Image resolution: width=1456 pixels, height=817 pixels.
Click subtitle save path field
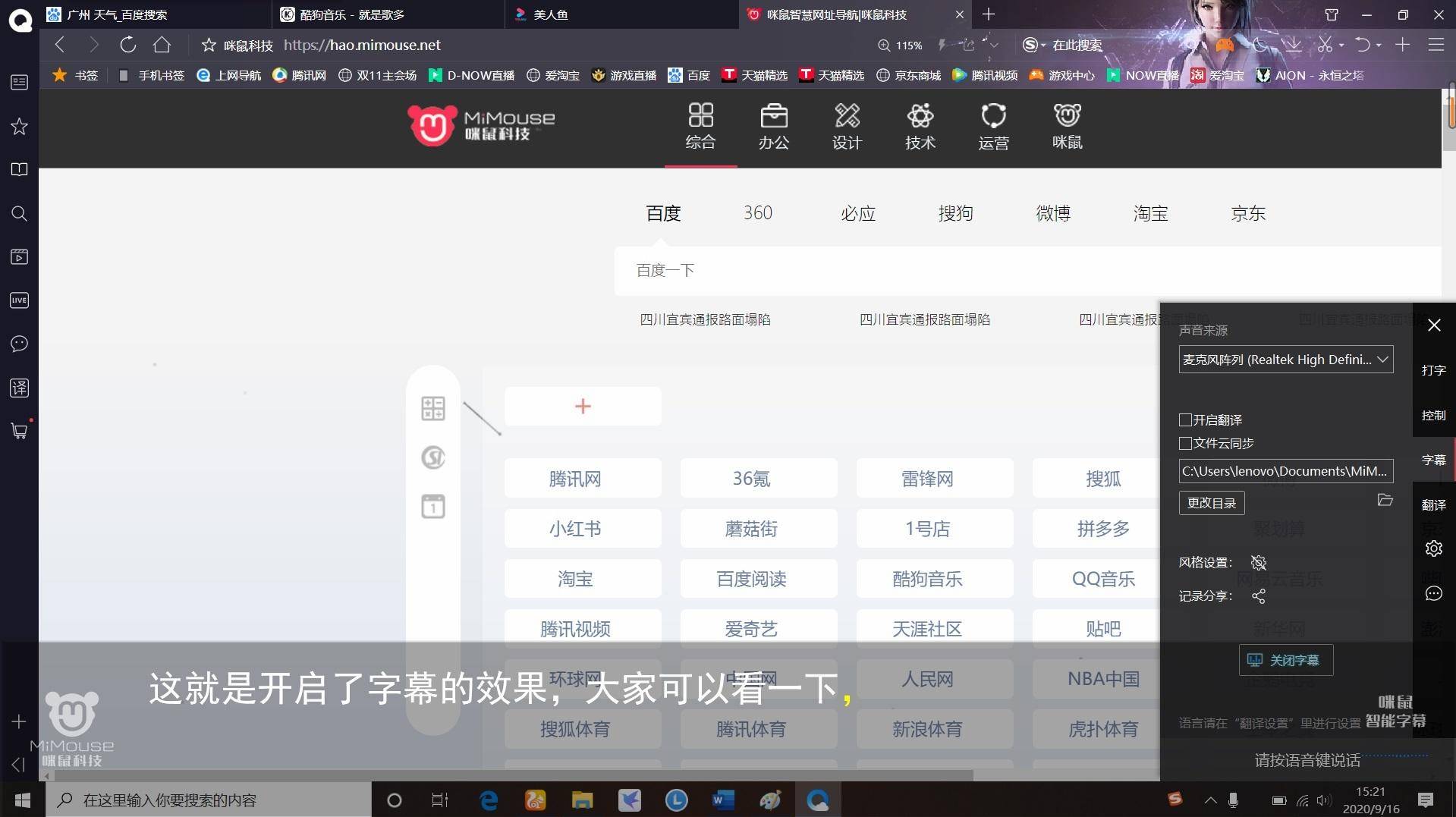(1286, 471)
